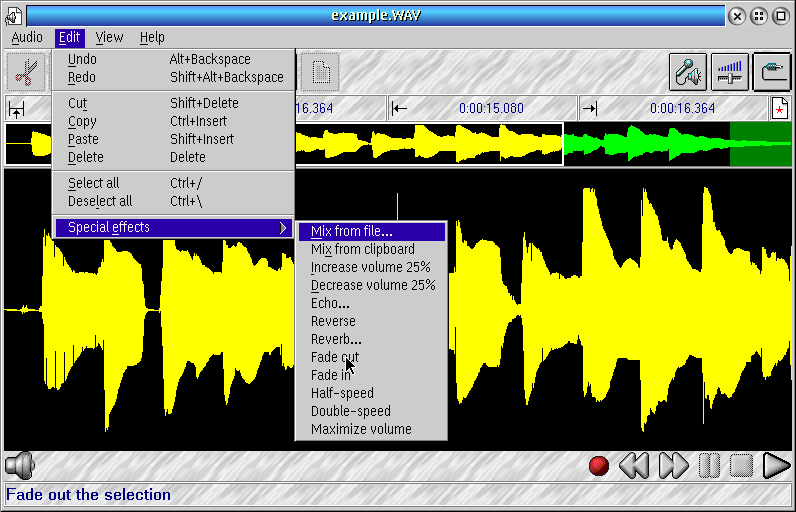Viewport: 796px width, 512px height.
Task: Choose Select all in the Edit menu
Action: (x=174, y=183)
